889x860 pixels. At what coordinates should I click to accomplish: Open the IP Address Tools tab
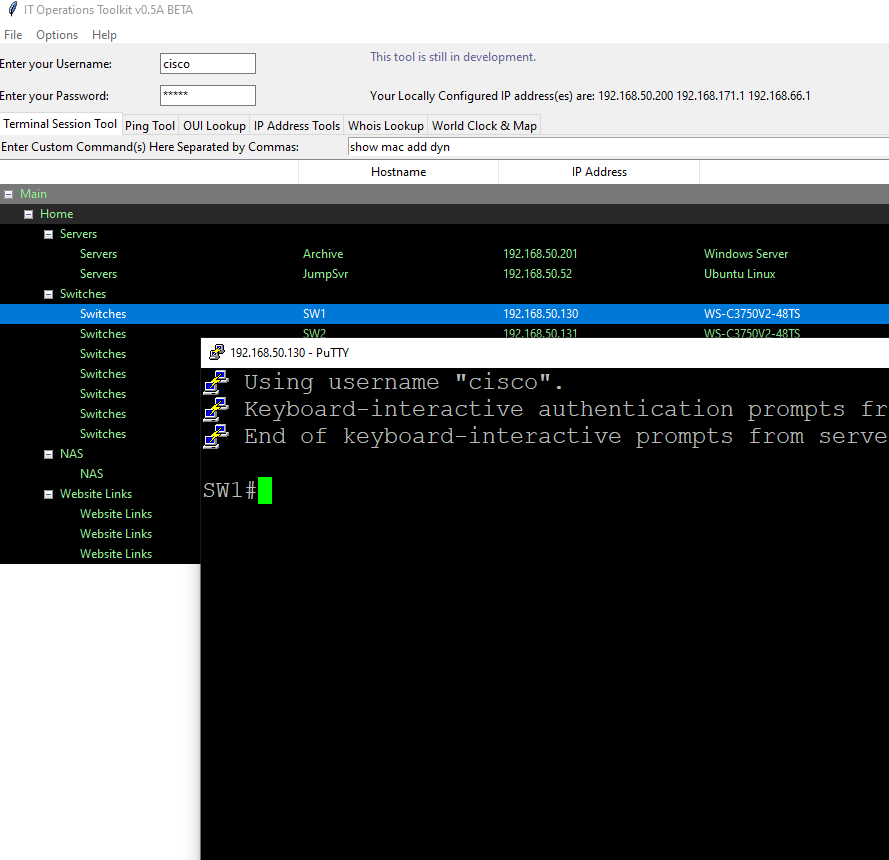(x=297, y=126)
